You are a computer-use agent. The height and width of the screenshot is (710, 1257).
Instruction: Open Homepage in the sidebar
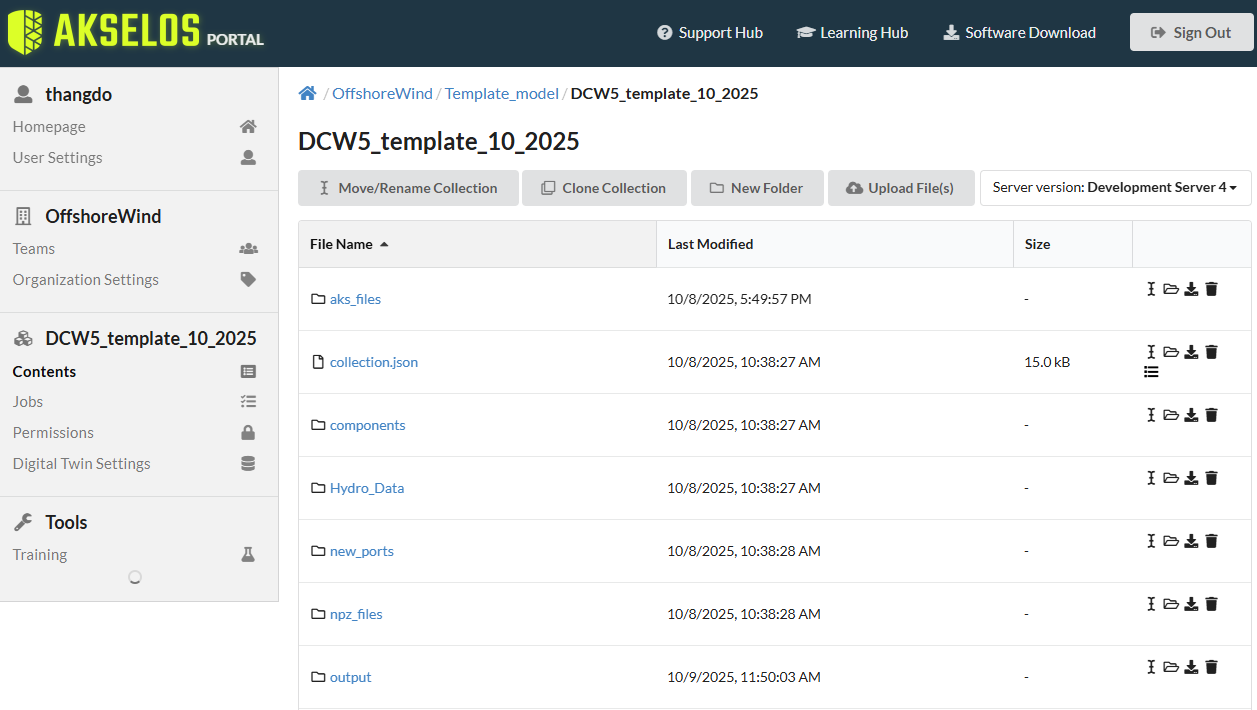coord(49,127)
